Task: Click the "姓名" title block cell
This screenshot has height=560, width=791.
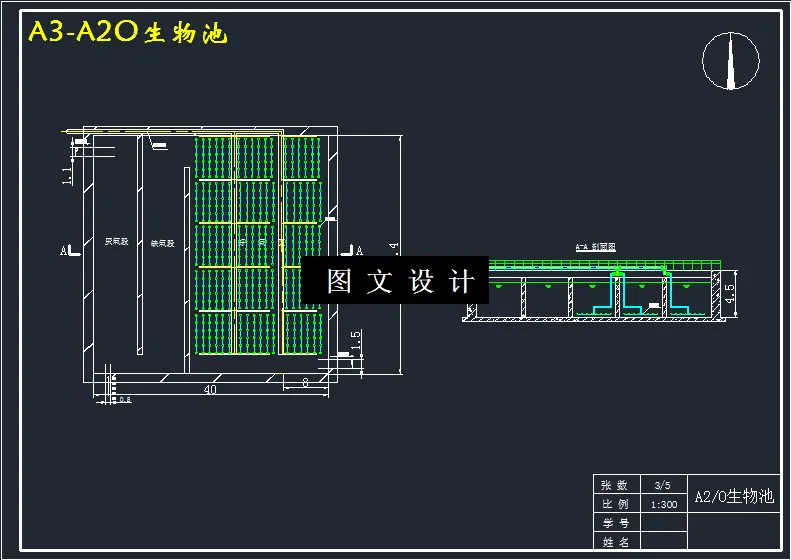Action: [x=616, y=541]
